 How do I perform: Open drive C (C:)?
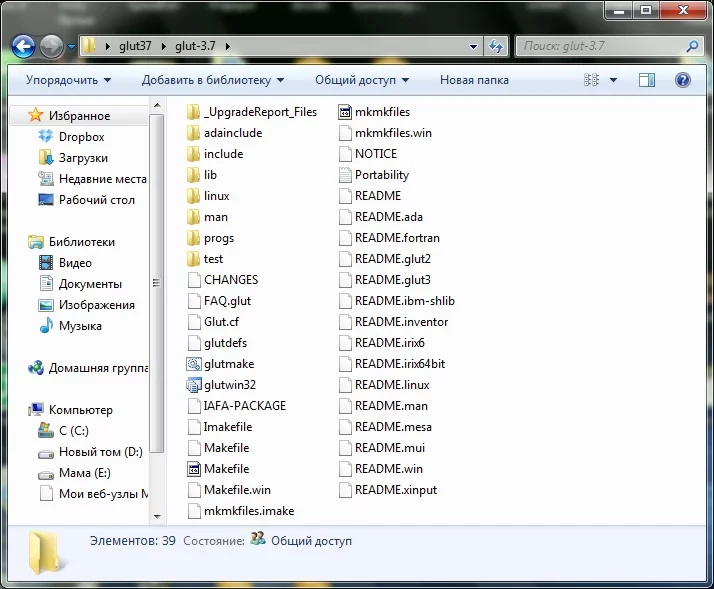(x=74, y=430)
